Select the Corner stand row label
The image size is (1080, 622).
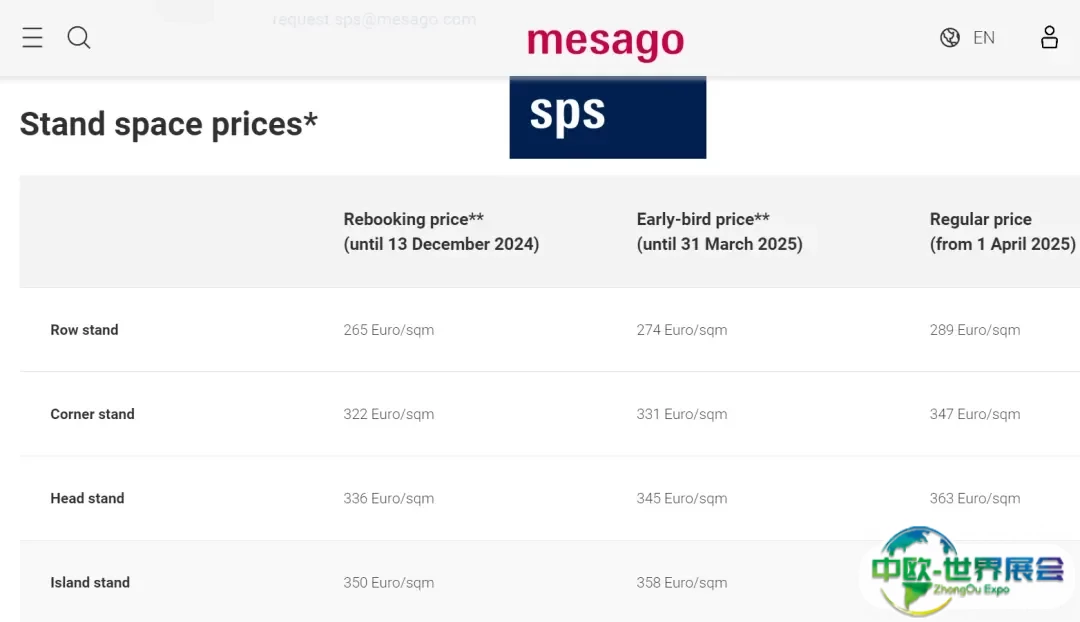point(92,414)
